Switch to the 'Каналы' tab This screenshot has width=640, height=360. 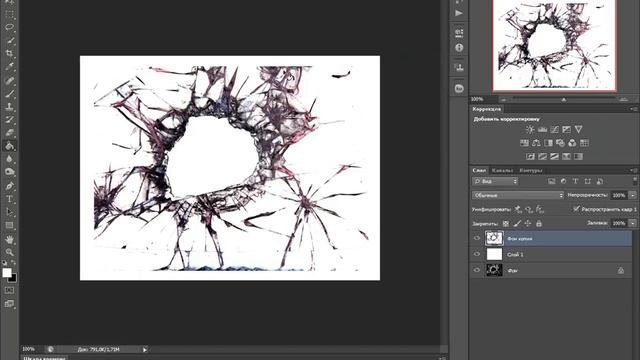coord(502,170)
